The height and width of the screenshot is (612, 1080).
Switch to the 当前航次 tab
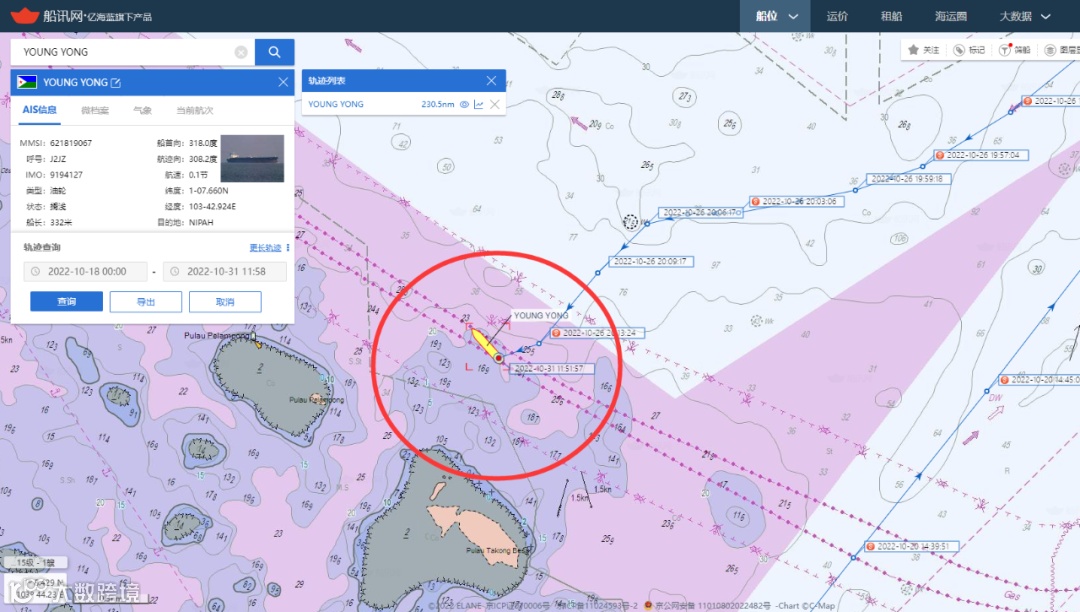click(x=195, y=110)
